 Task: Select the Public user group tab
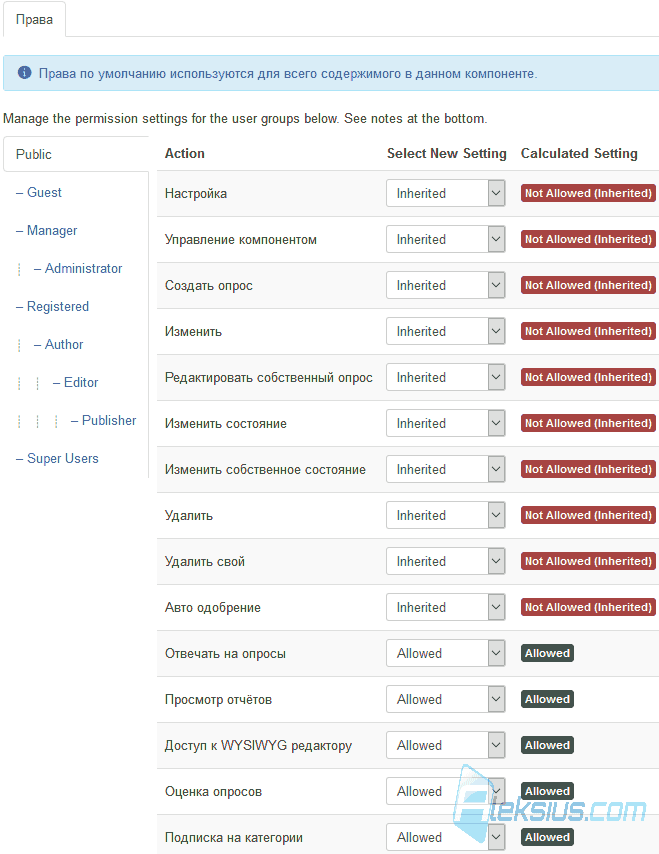click(76, 154)
